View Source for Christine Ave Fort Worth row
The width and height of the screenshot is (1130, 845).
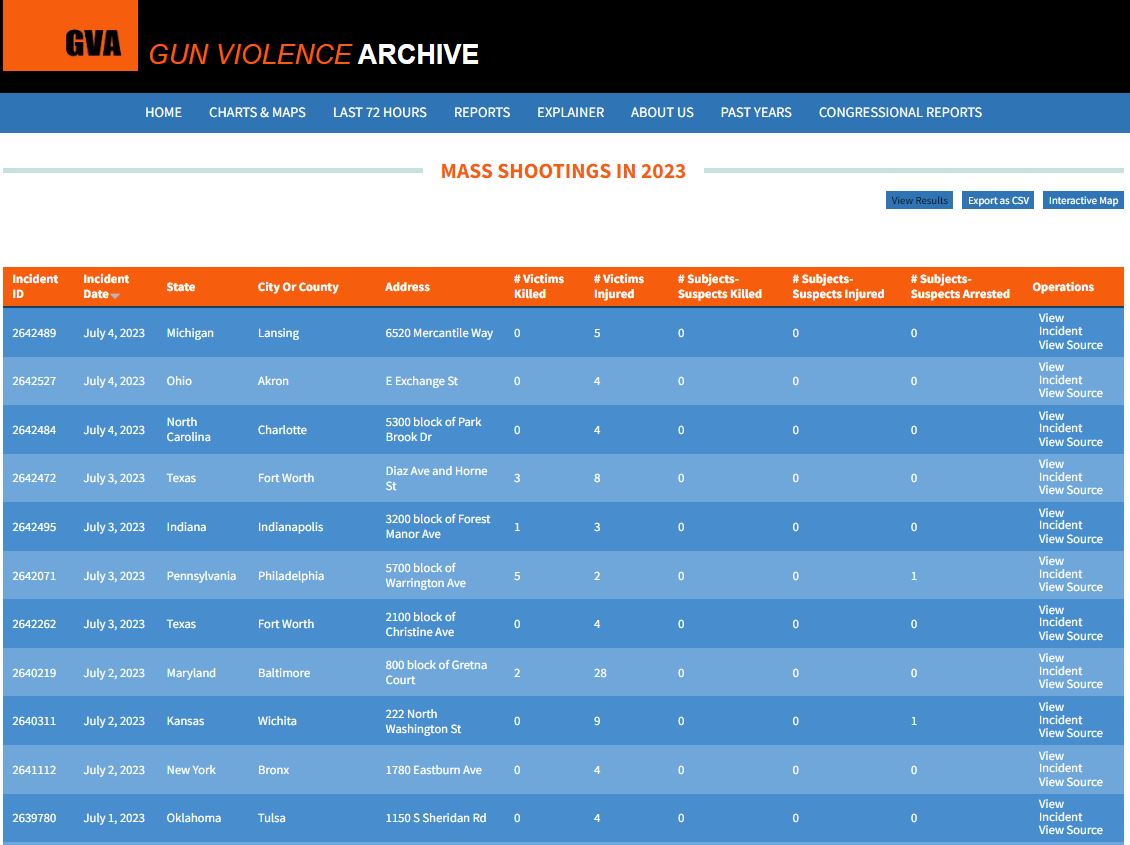click(x=1070, y=636)
